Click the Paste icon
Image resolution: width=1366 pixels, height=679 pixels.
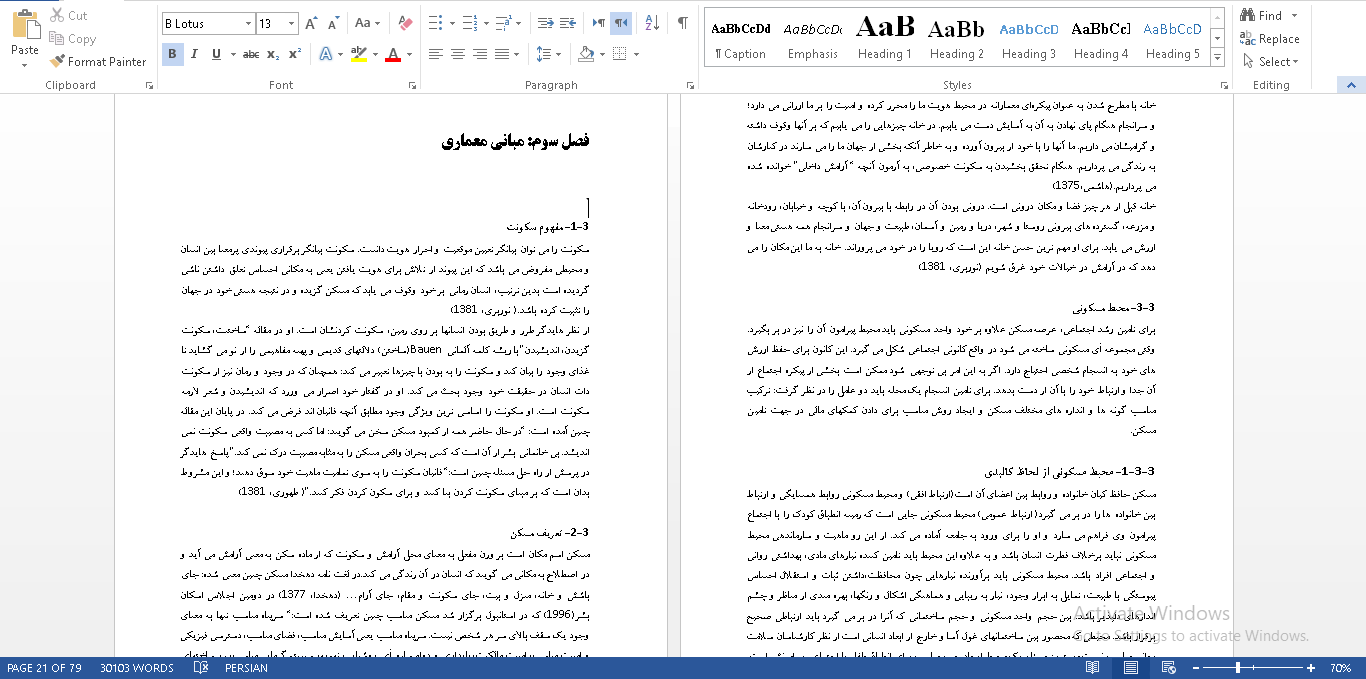(x=25, y=22)
